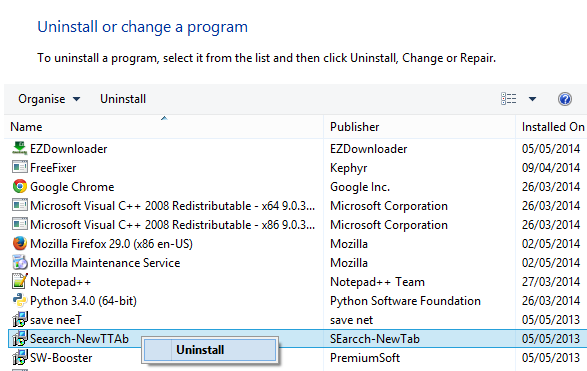Click the save neeT installer icon
Screen dimensions: 587x371
coord(19,319)
